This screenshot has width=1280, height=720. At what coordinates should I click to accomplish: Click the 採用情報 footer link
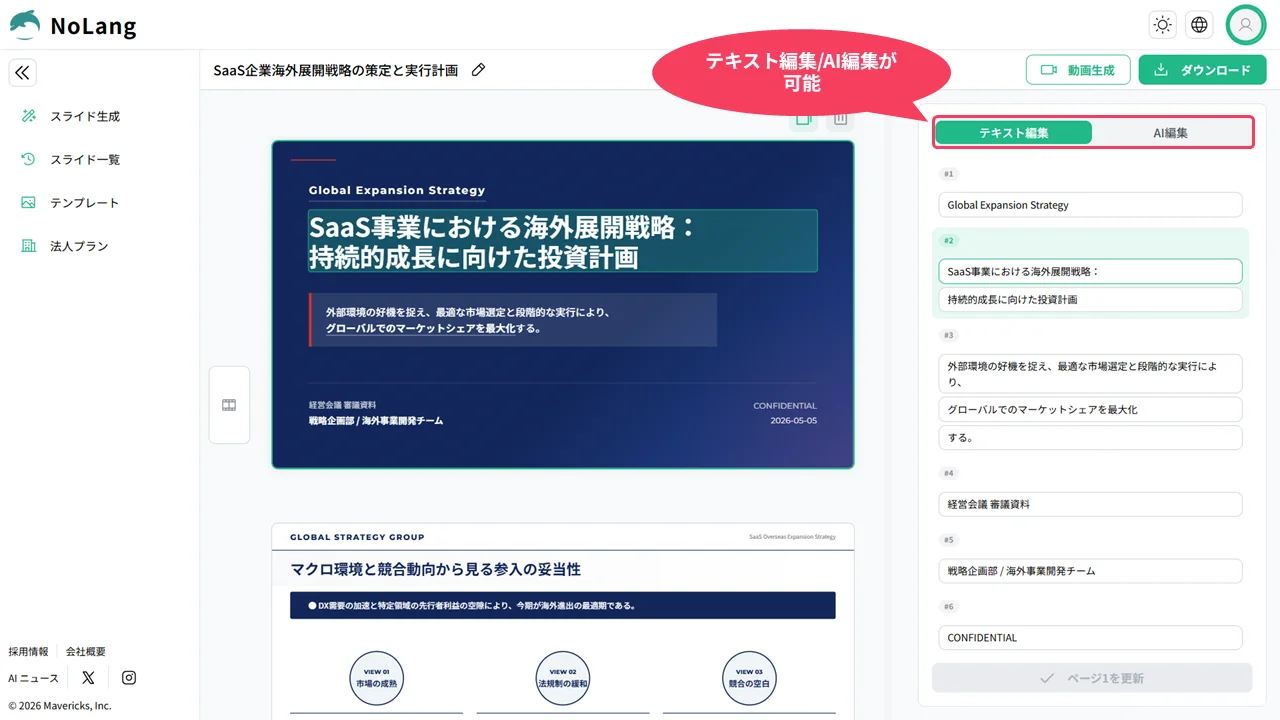point(28,651)
